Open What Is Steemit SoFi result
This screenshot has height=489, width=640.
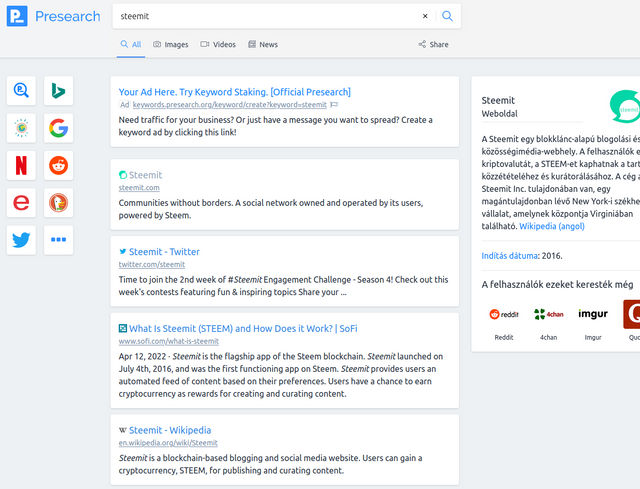[x=243, y=329]
